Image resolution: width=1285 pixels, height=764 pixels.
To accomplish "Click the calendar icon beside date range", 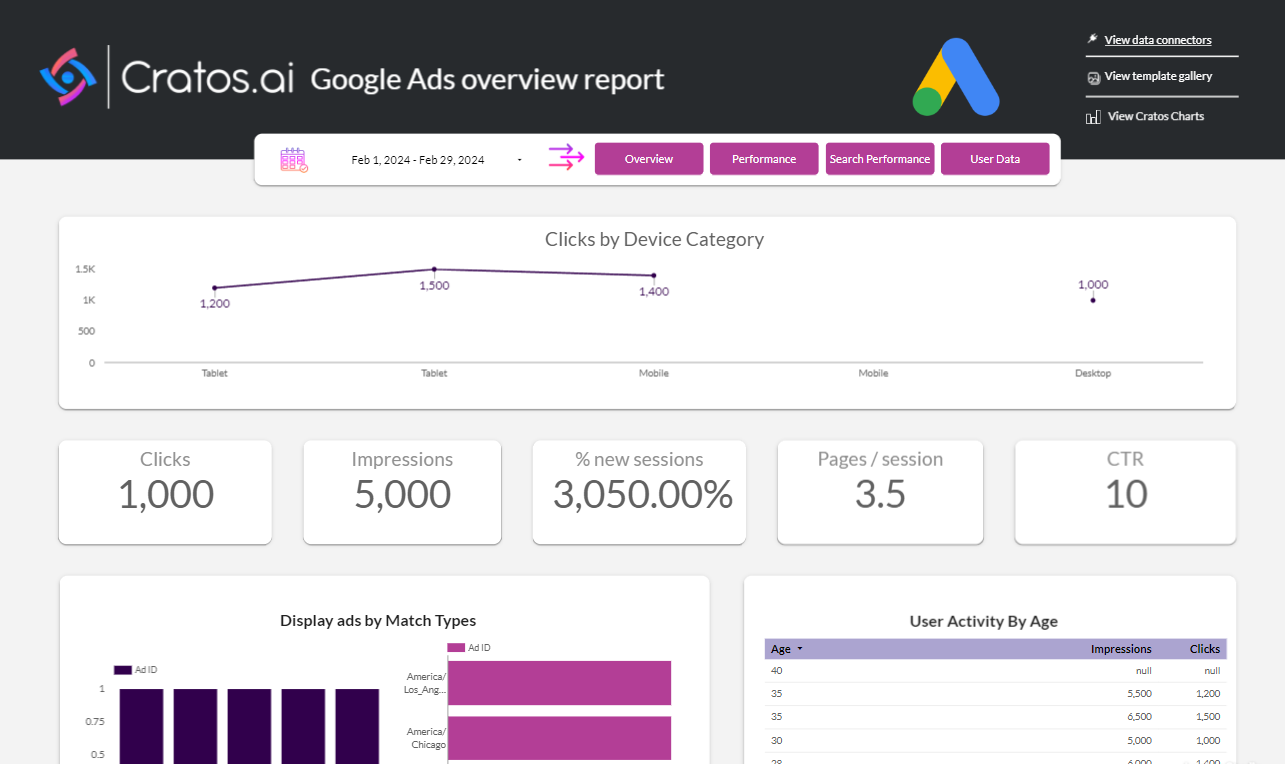I will pyautogui.click(x=294, y=160).
